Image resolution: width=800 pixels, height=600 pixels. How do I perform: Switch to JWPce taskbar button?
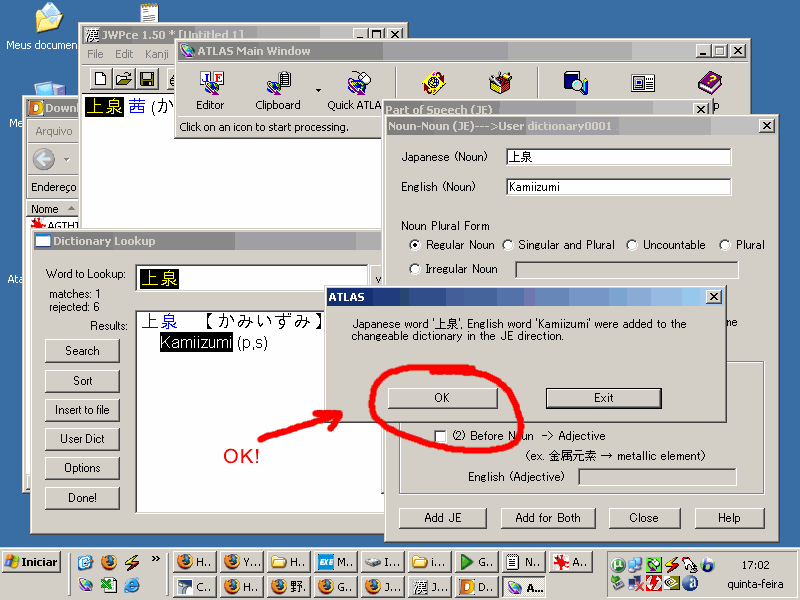(x=431, y=587)
